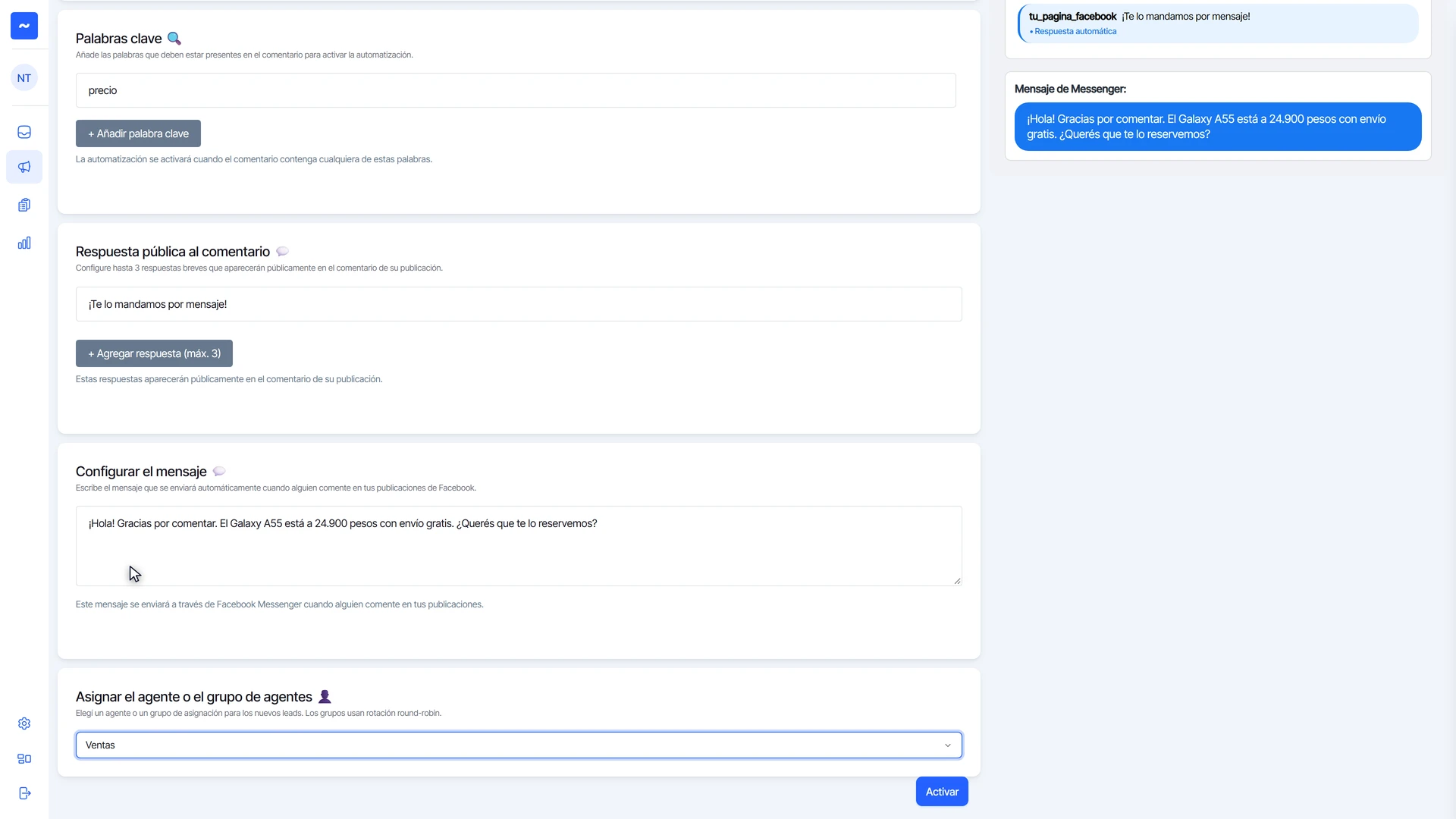Click Agregar respuesta (máx. 3) button
Screen dimensions: 1456x819
(154, 353)
